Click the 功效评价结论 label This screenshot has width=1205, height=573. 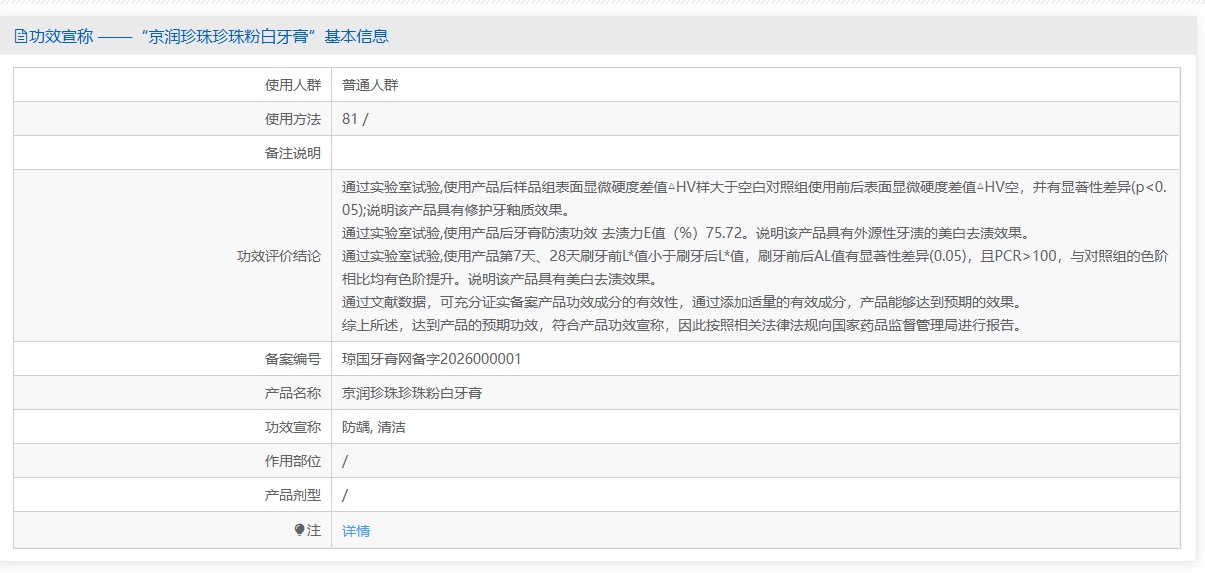(x=279, y=256)
